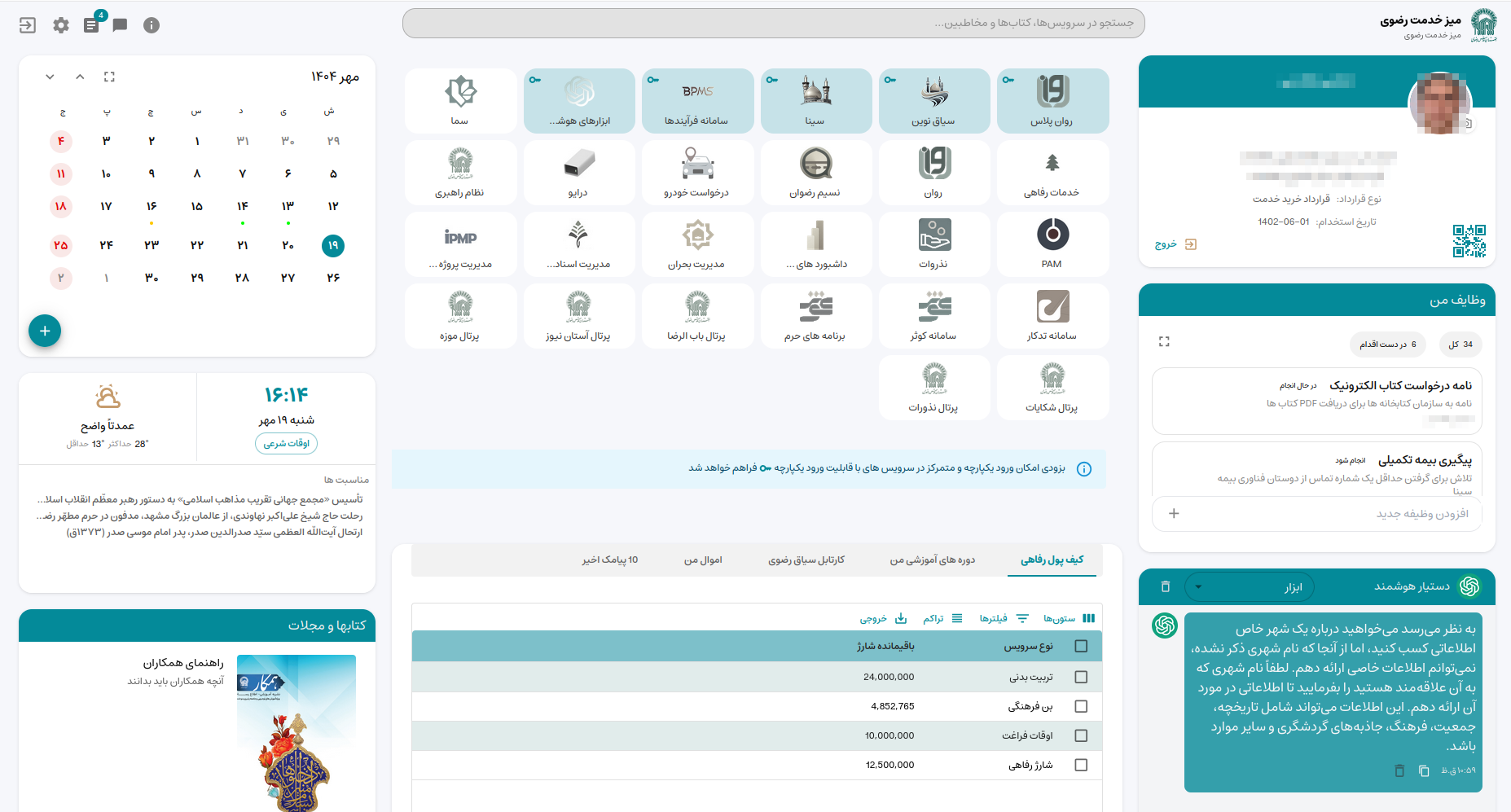Toggle the select-all checkbox in table header
This screenshot has width=1511, height=812.
(x=1081, y=646)
